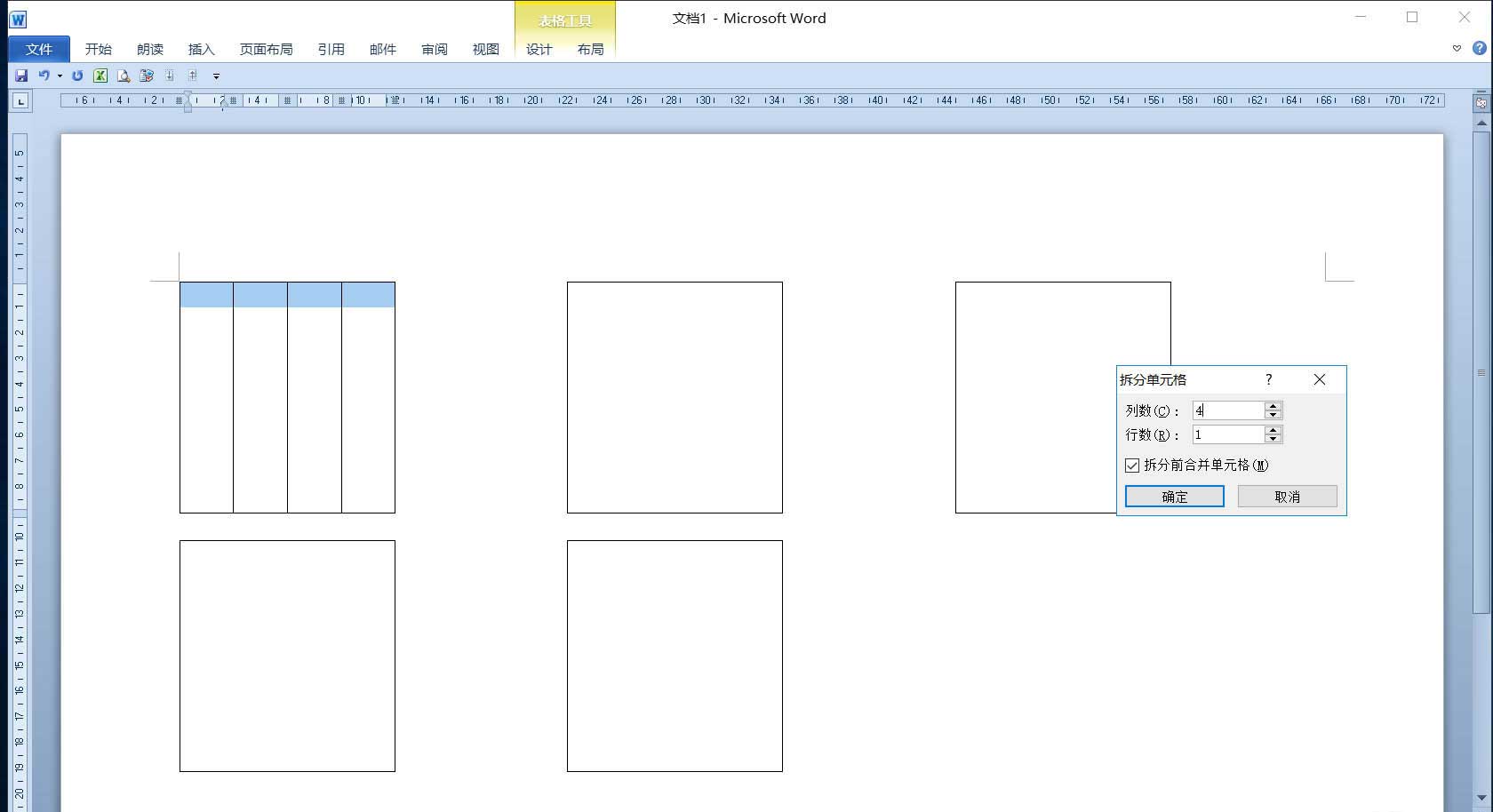1493x812 pixels.
Task: Click the blue Help question mark icon
Action: 1479,48
